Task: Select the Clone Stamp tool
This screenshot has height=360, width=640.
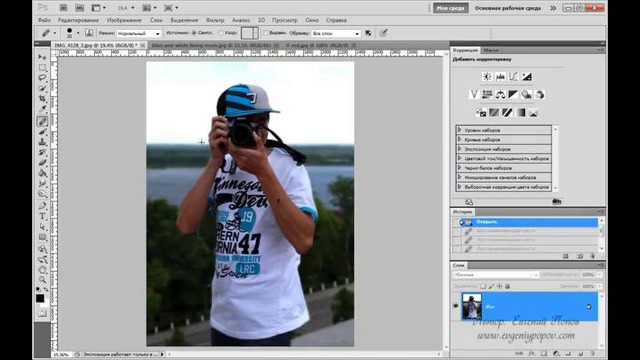Action: tap(42, 142)
